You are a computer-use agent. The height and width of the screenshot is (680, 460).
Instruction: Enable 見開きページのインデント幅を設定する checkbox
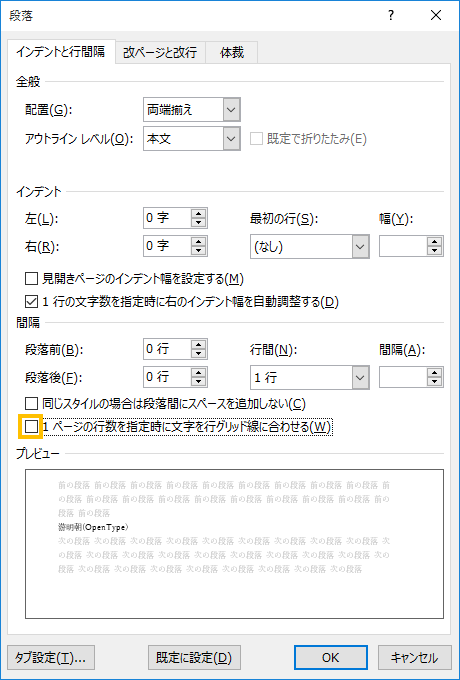point(31,279)
